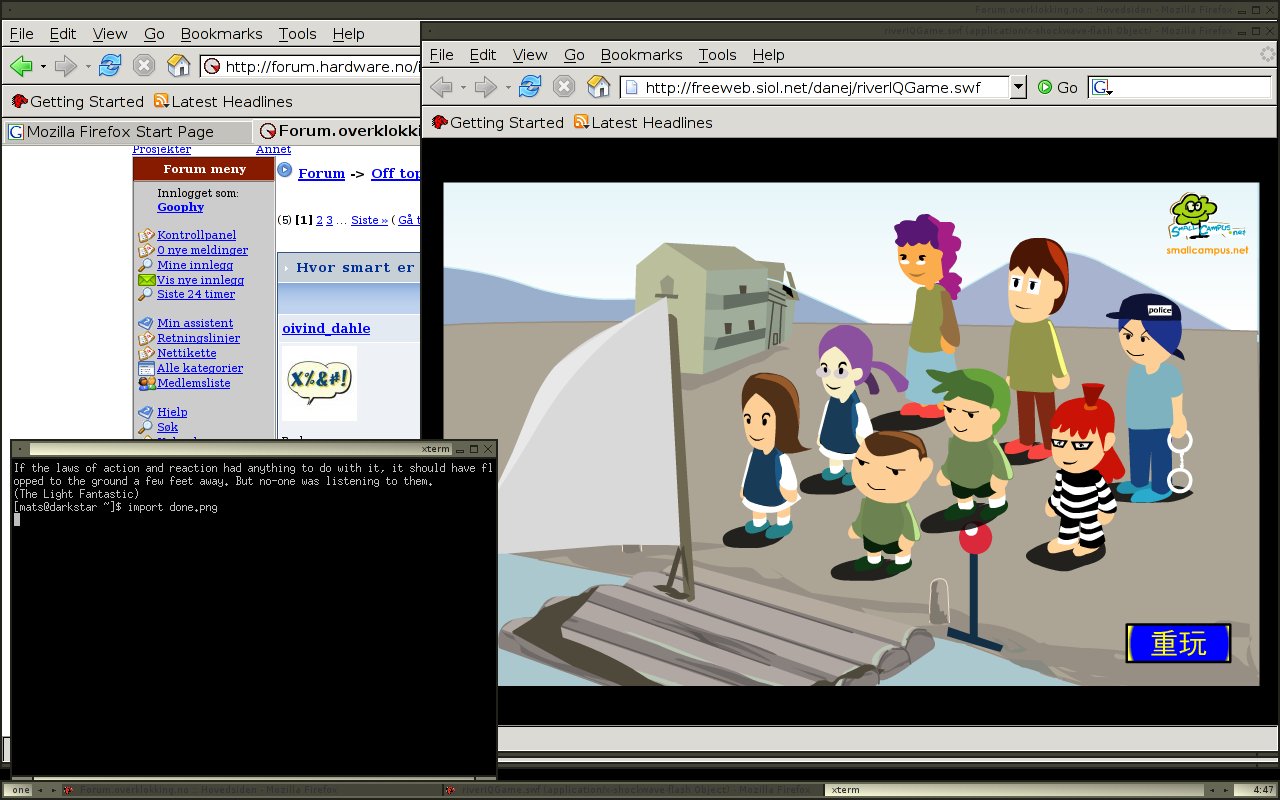Screen dimensions: 1280x800
Task: Click the book icon beside Min assistent
Action: 147,324
